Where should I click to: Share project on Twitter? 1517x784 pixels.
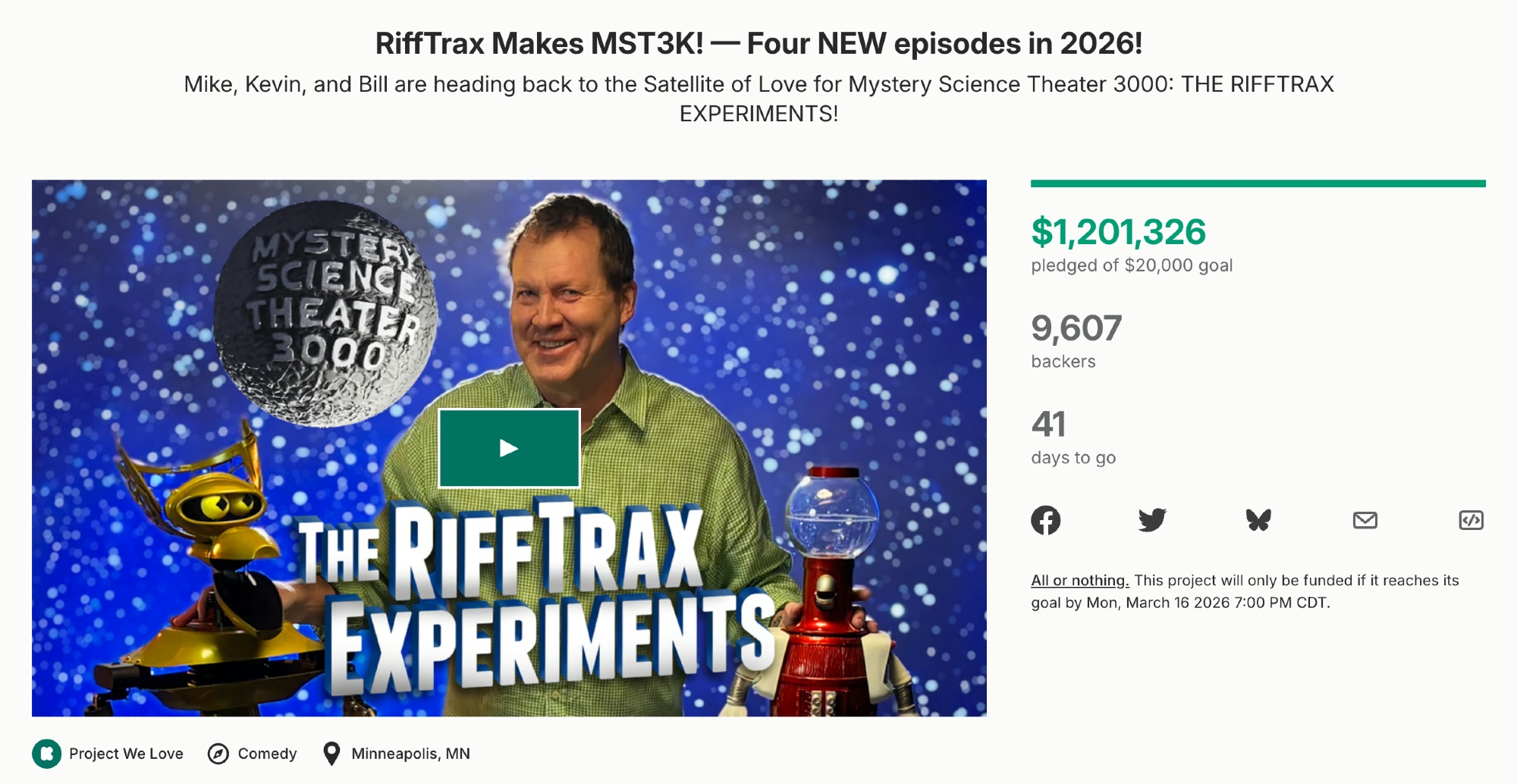click(x=1152, y=520)
